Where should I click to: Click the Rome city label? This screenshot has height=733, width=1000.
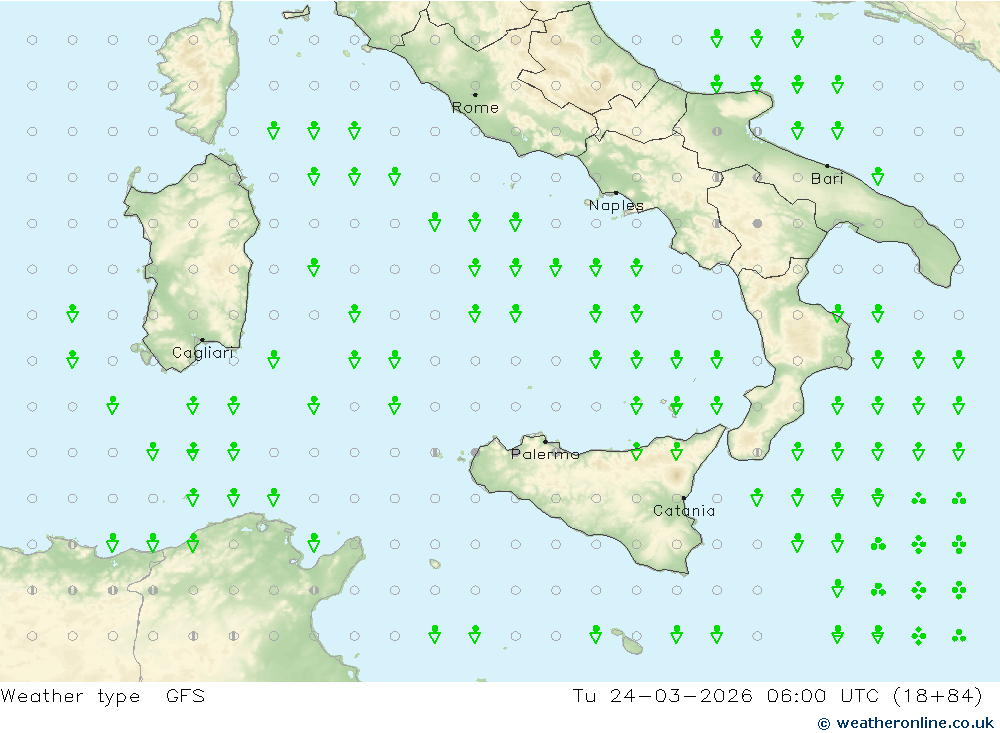[x=475, y=108]
